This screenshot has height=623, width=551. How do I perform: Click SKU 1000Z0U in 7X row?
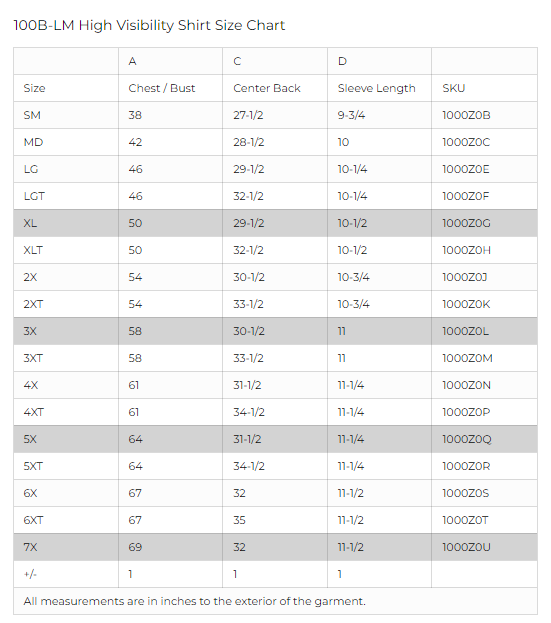coord(466,548)
